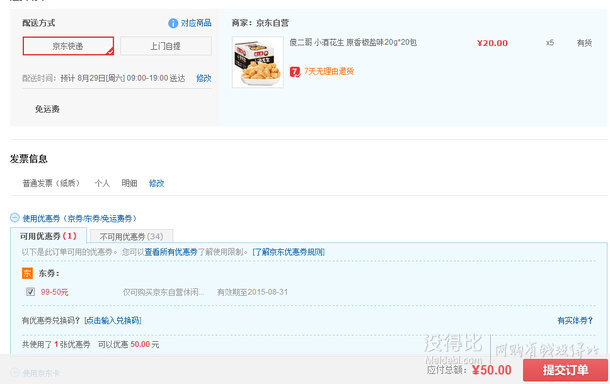Click the ¥20.00 item price
610x384 pixels.
(x=492, y=43)
